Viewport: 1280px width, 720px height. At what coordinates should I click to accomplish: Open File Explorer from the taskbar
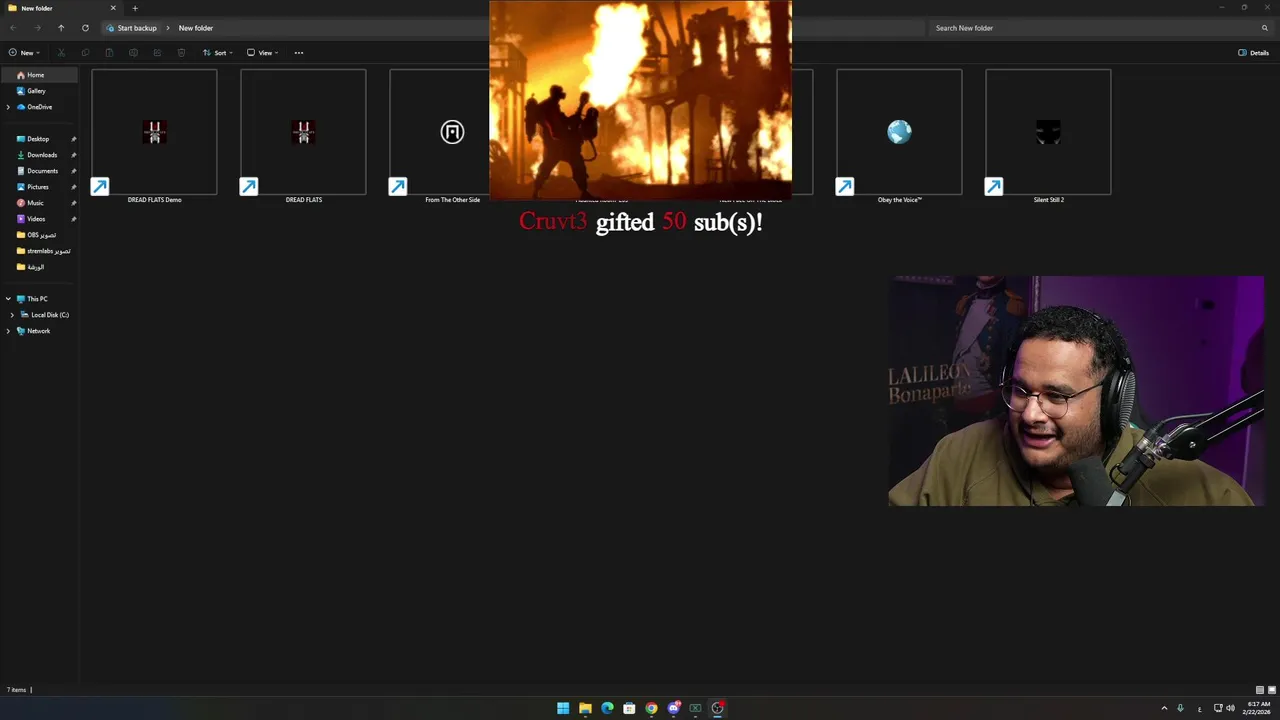(x=585, y=708)
